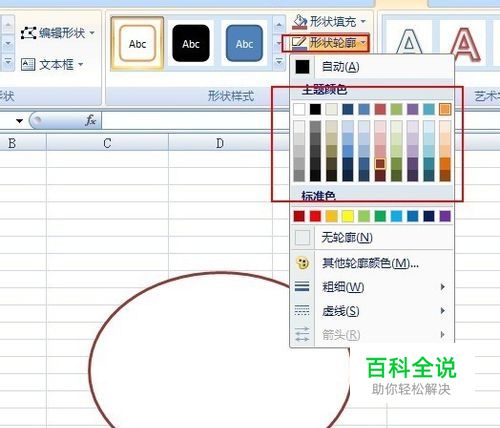
Task: Select the oval shape on the worksheet
Action: click(x=220, y=350)
